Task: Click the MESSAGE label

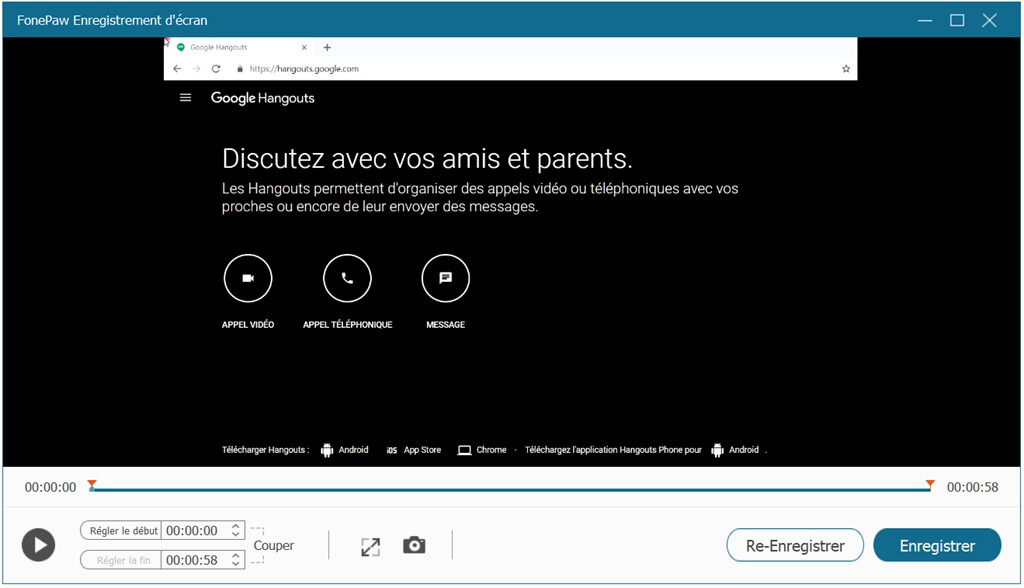Action: point(445,325)
